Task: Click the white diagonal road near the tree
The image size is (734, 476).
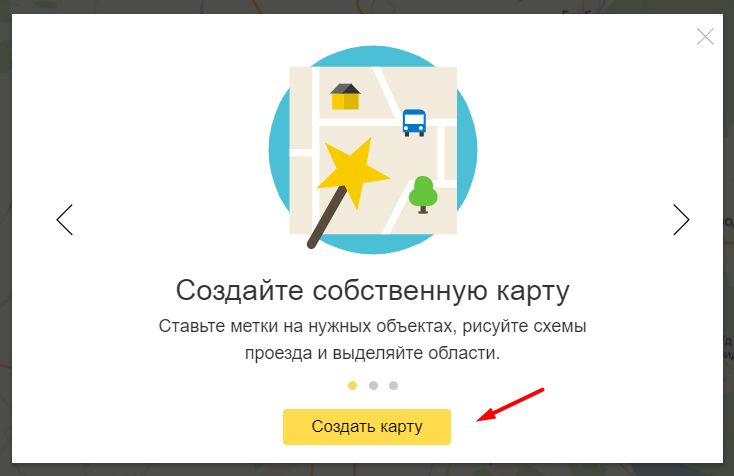Action: [396, 212]
